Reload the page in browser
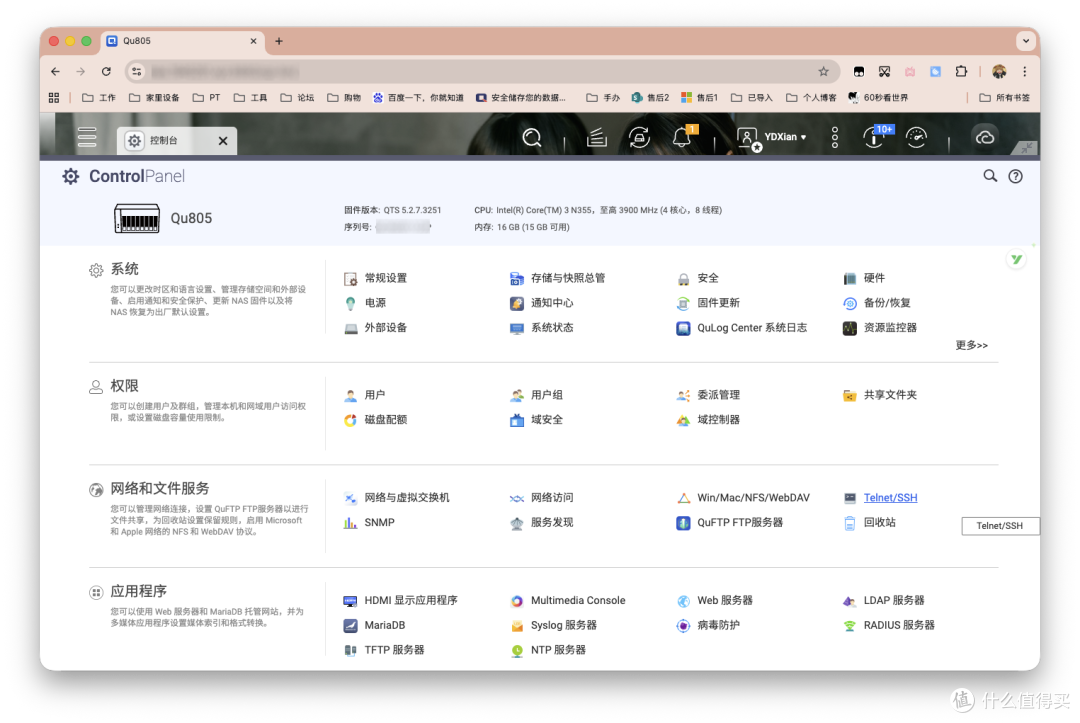Viewport: 1080px width, 723px height. [x=106, y=72]
